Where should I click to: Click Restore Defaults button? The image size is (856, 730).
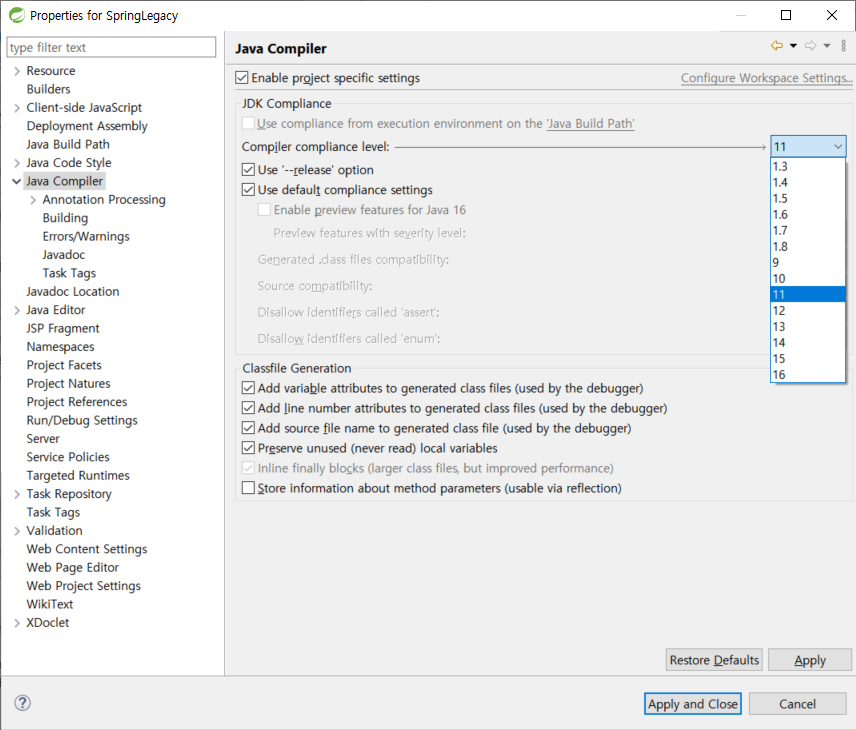[714, 660]
